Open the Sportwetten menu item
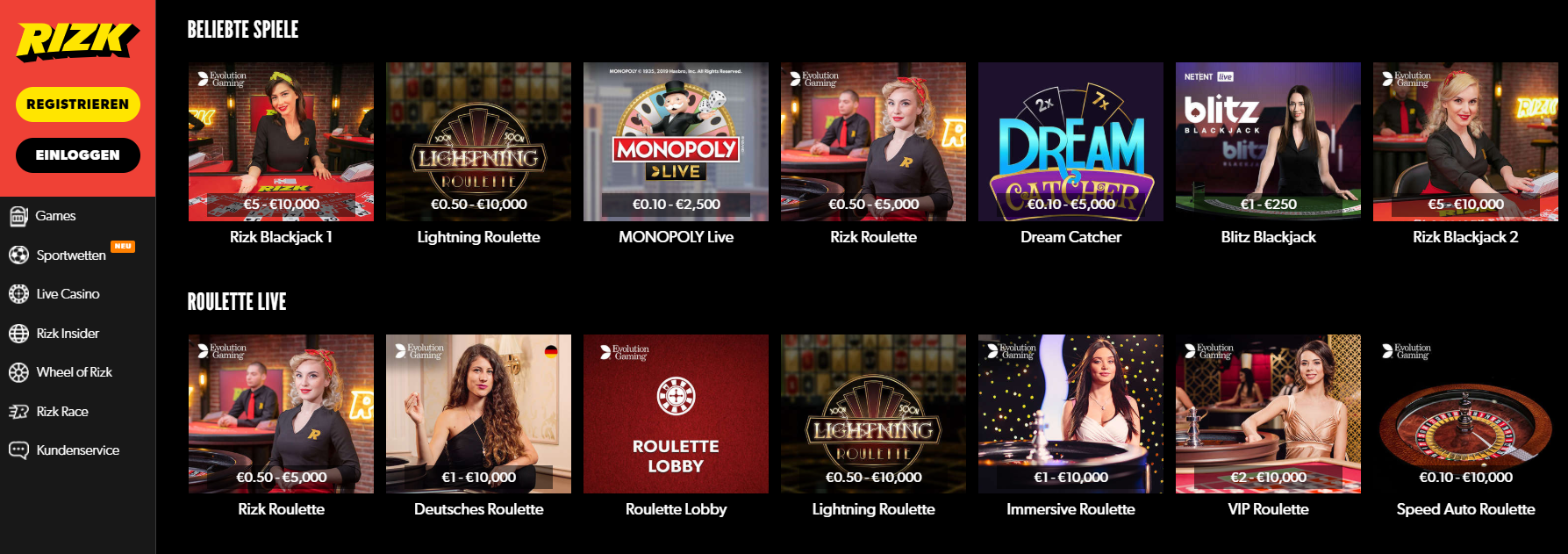Screen dimensions: 1568x554 (71, 255)
